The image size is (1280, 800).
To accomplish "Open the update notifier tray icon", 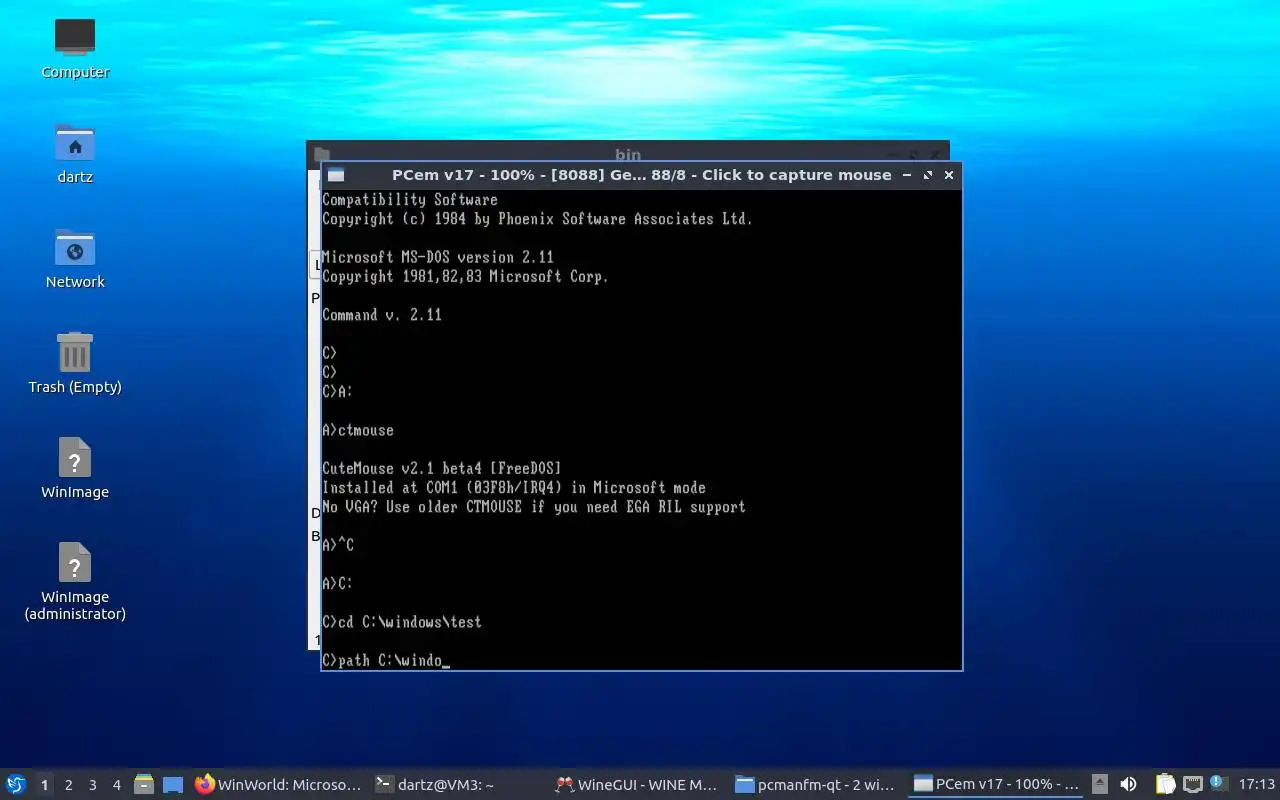I will (1217, 783).
